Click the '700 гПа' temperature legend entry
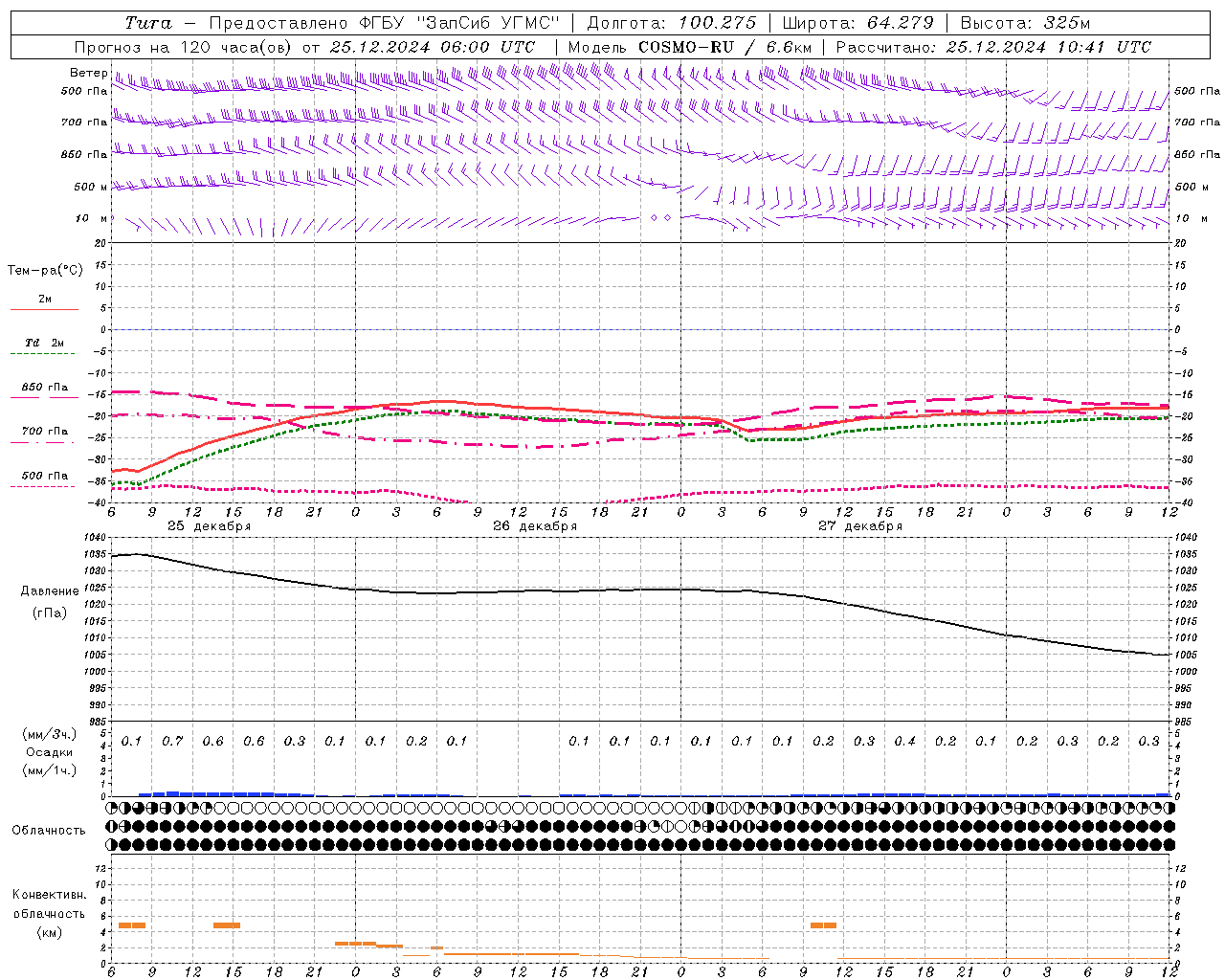The image size is (1225, 980). click(45, 432)
